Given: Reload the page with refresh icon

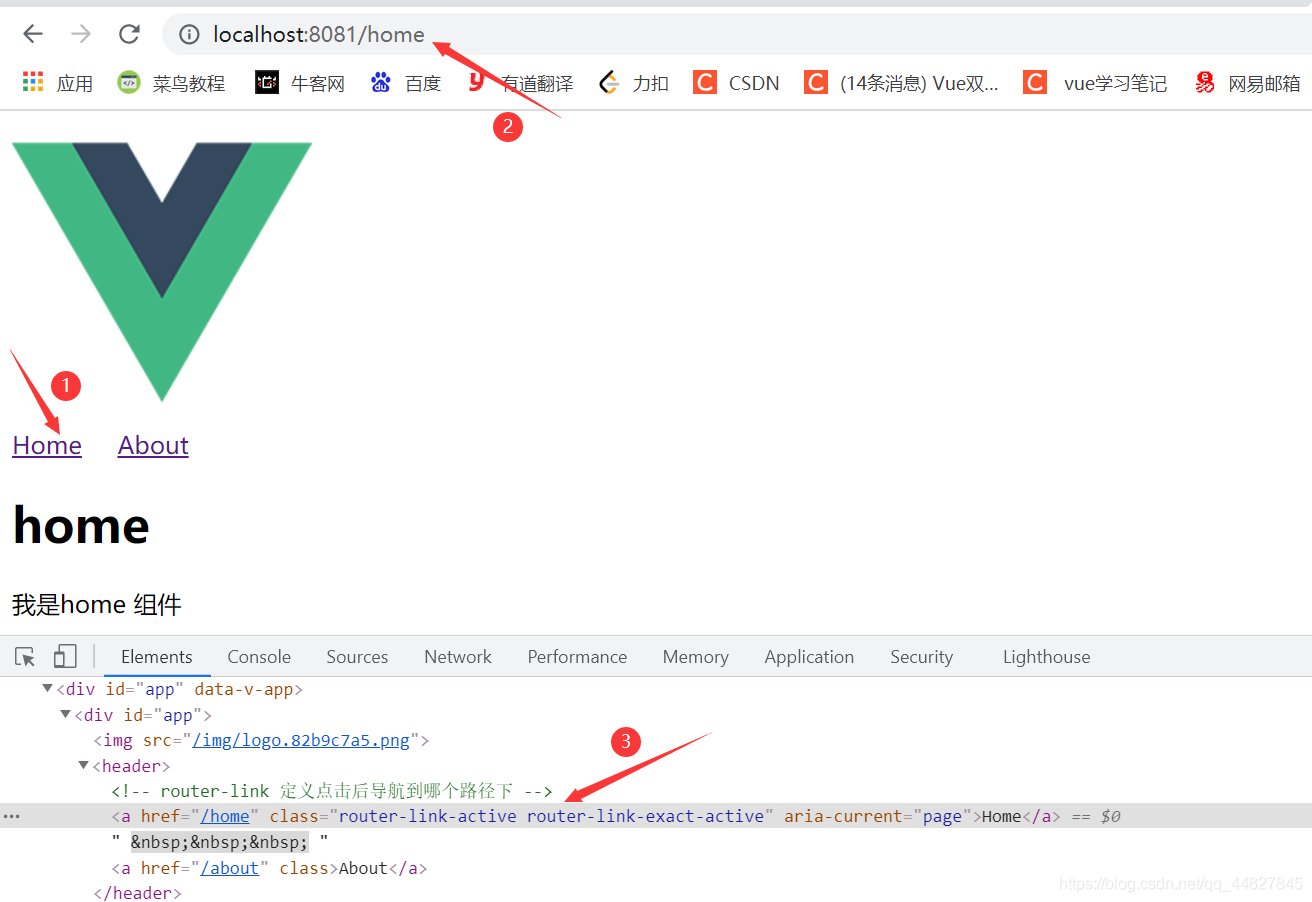Looking at the screenshot, I should click(x=129, y=34).
